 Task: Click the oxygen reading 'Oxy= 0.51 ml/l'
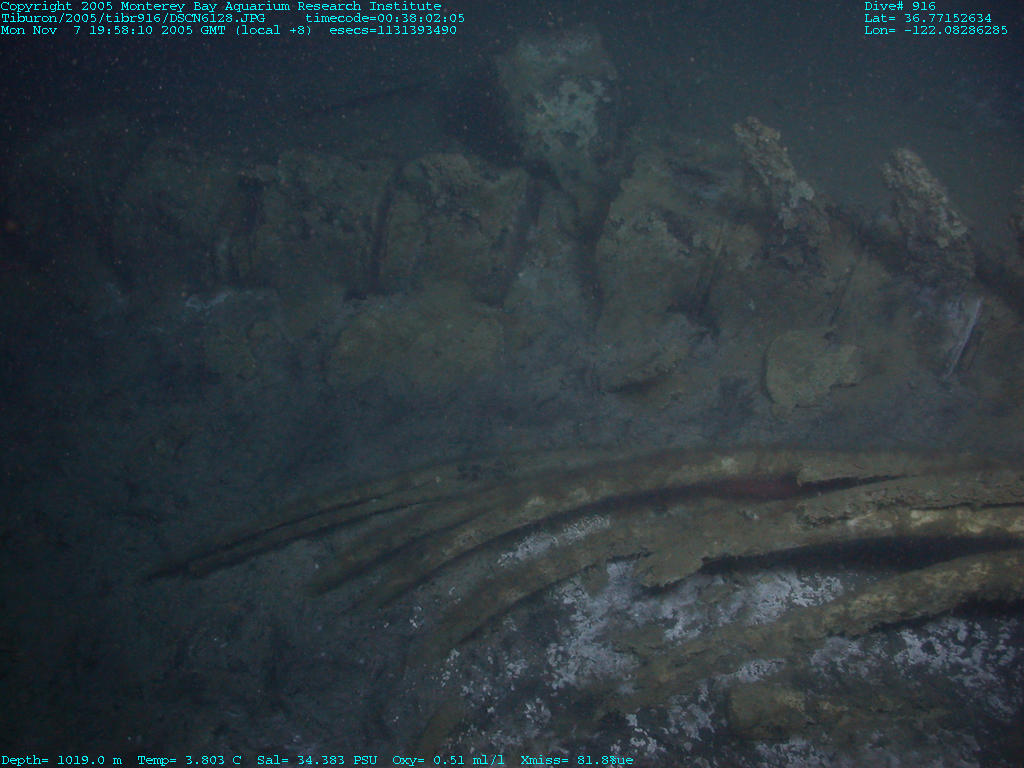click(x=449, y=760)
